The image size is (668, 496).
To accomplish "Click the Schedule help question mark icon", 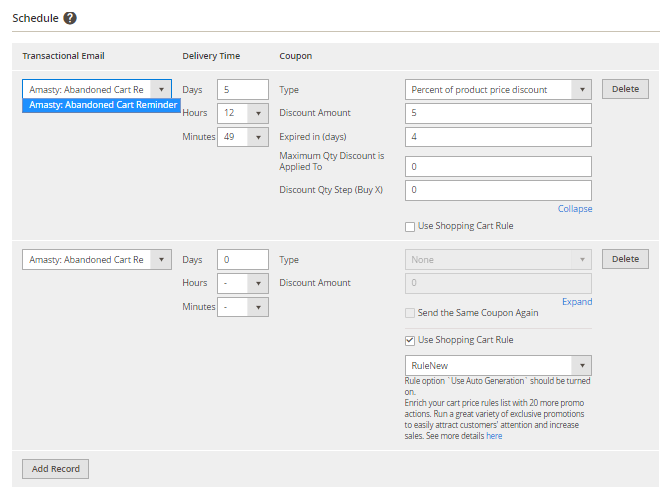I will point(70,18).
